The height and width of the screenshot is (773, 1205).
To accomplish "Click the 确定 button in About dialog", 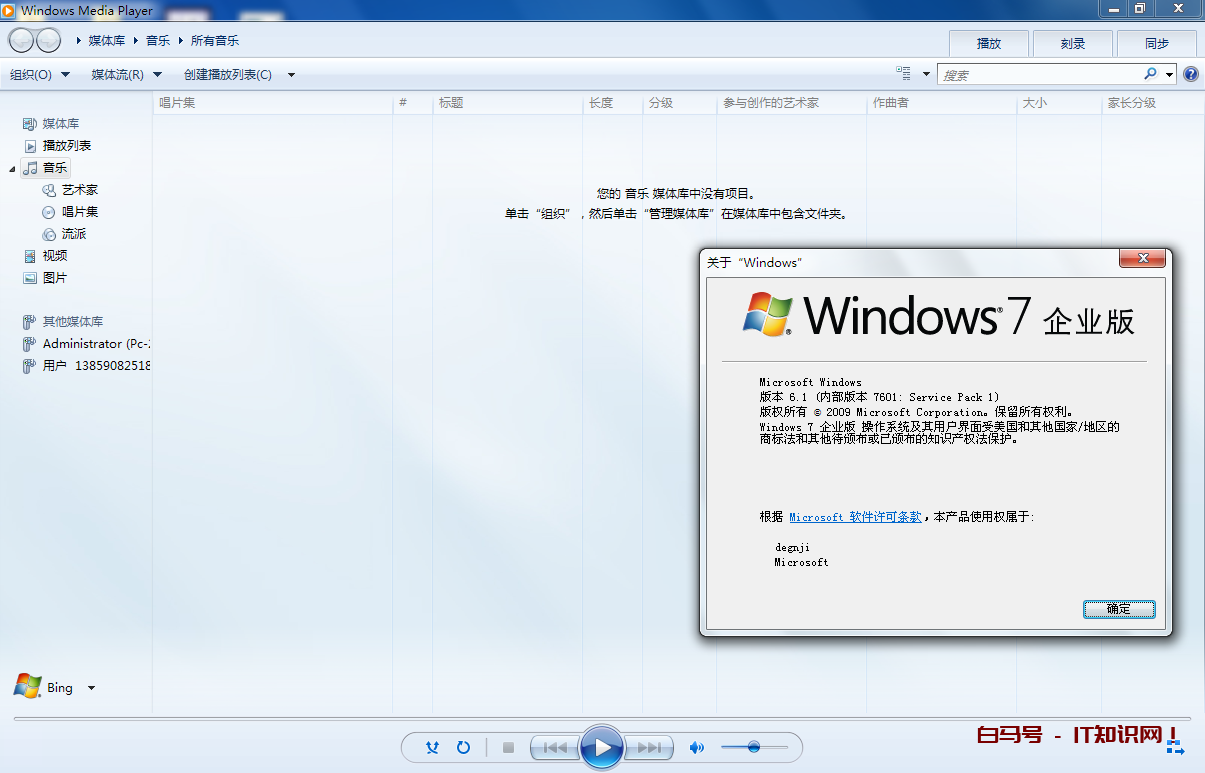I will click(1119, 609).
